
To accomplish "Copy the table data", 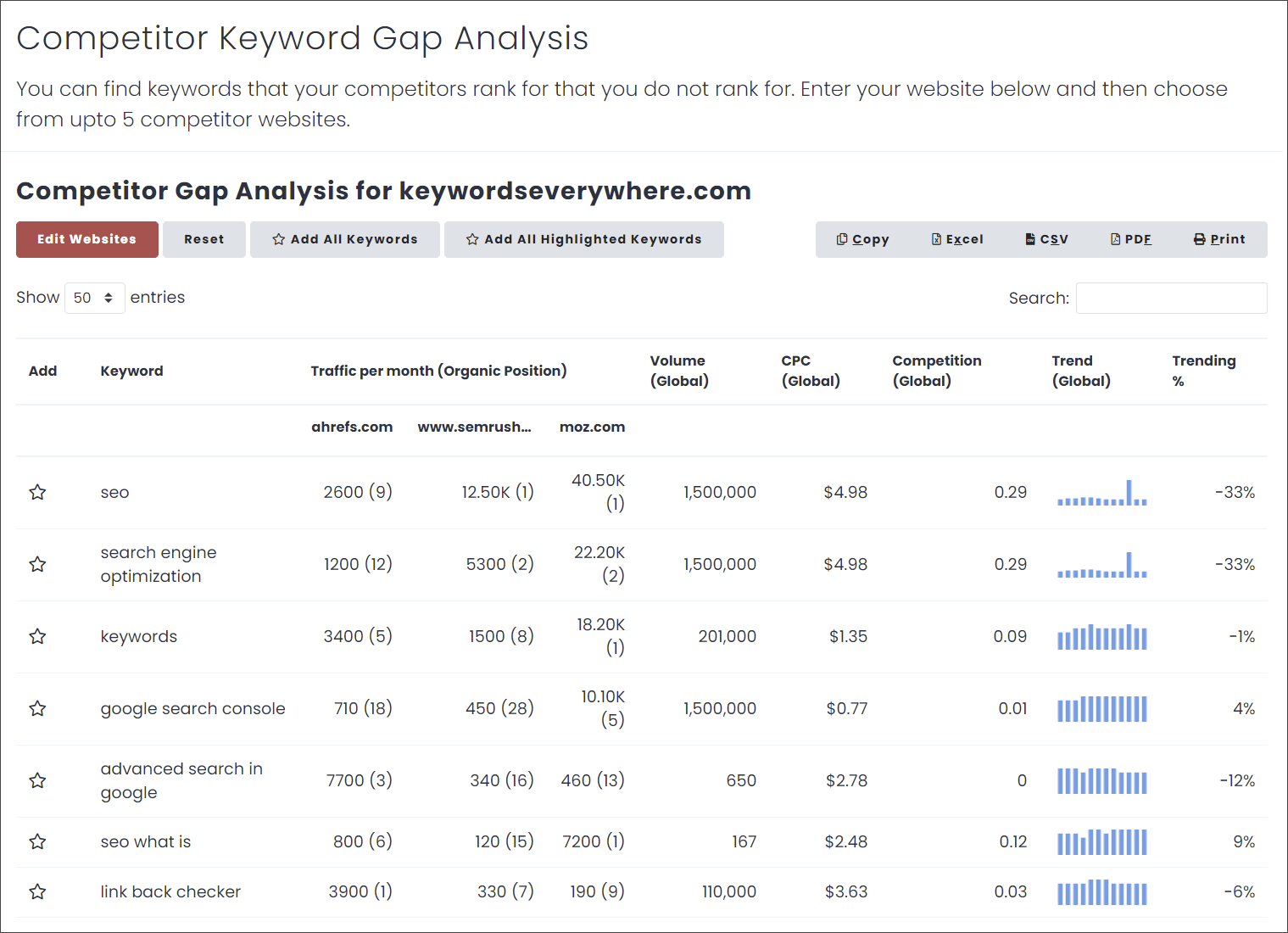I will pyautogui.click(x=862, y=239).
